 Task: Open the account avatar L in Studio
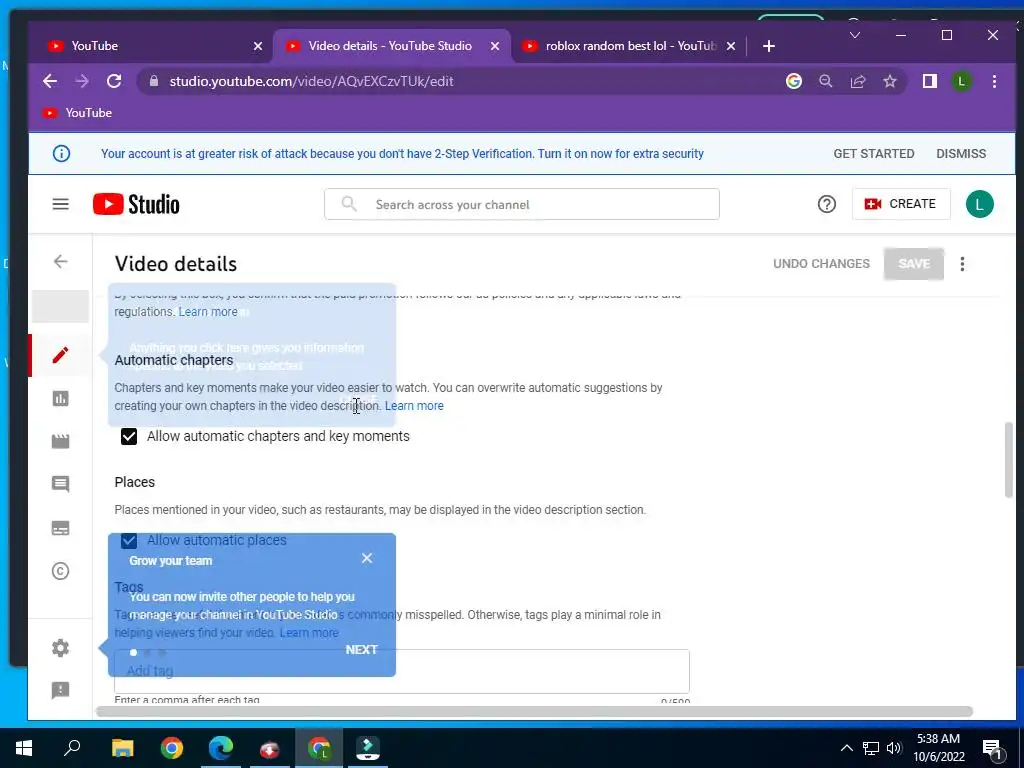[979, 204]
